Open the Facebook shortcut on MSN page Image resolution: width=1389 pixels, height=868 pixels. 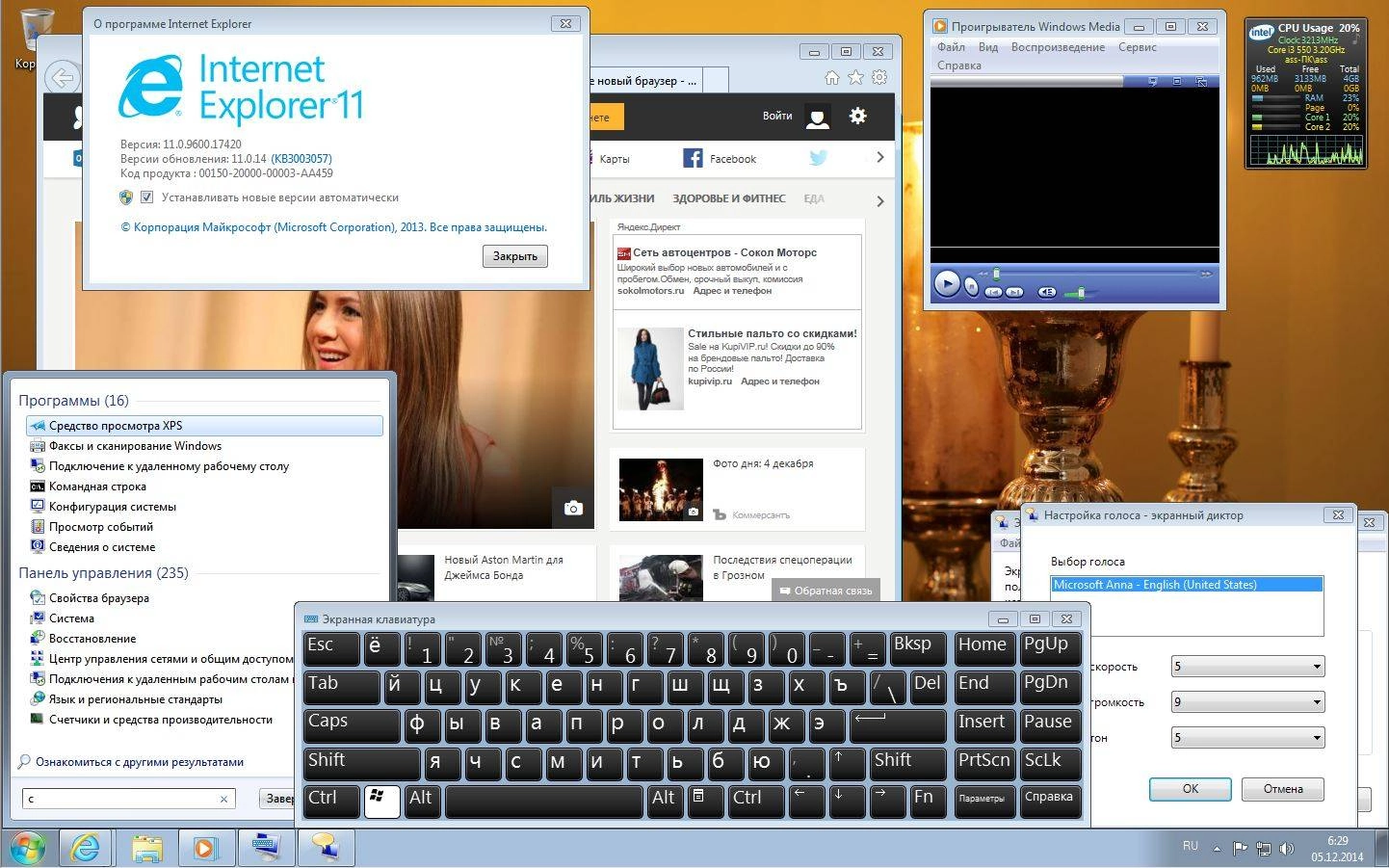[x=720, y=159]
